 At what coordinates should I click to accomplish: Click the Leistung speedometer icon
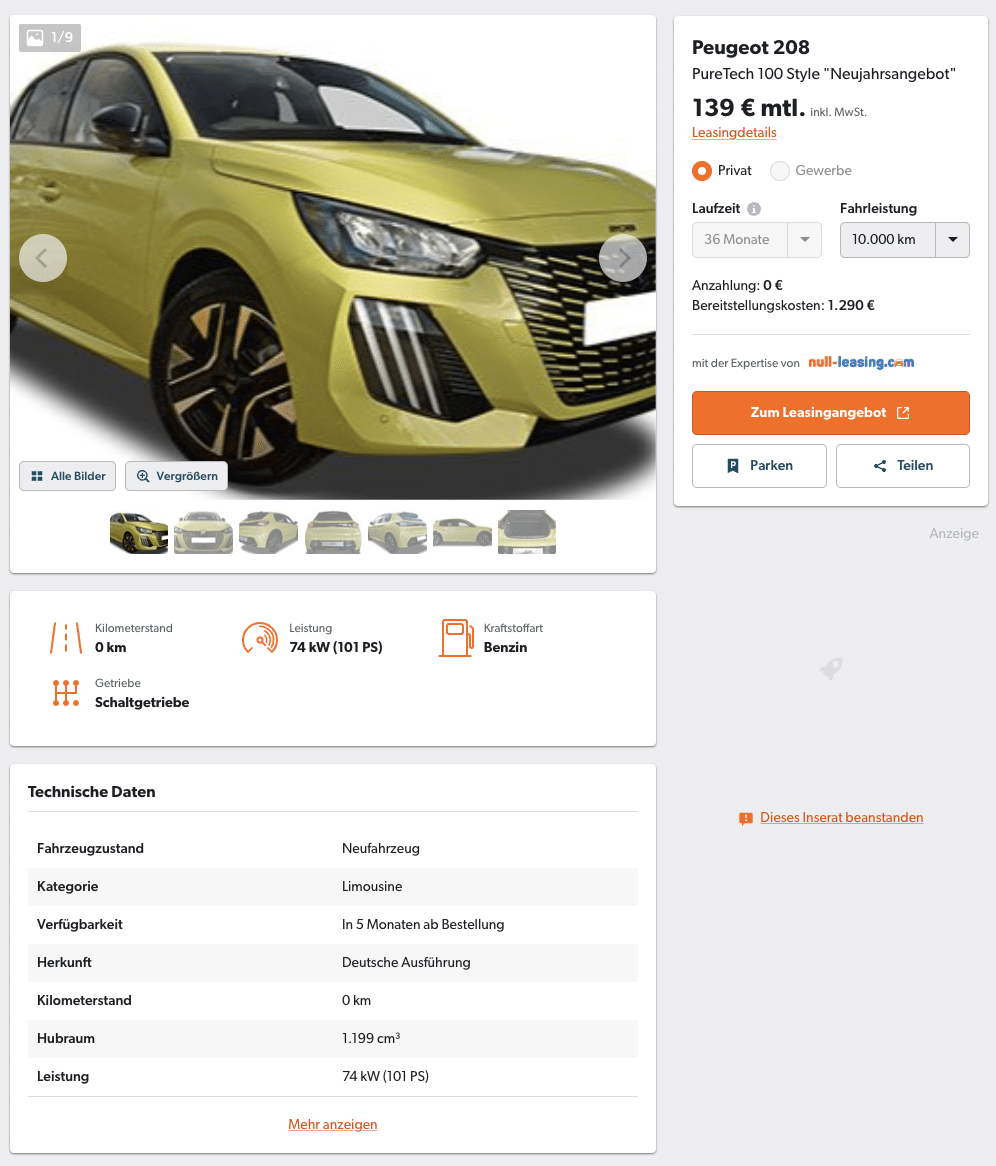(x=260, y=638)
